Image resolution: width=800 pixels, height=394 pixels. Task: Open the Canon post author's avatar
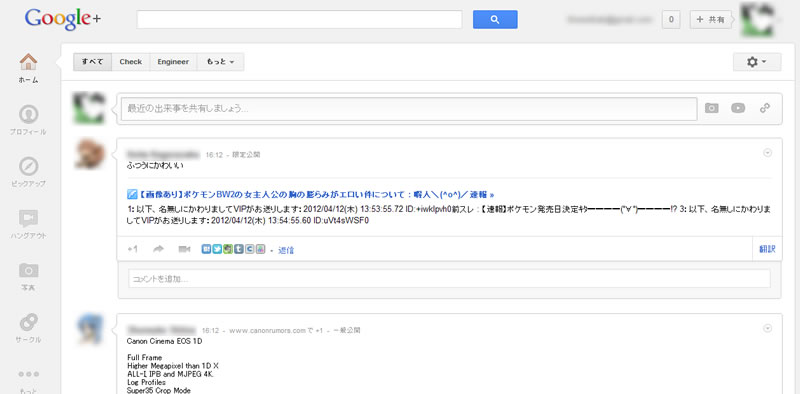click(x=90, y=329)
